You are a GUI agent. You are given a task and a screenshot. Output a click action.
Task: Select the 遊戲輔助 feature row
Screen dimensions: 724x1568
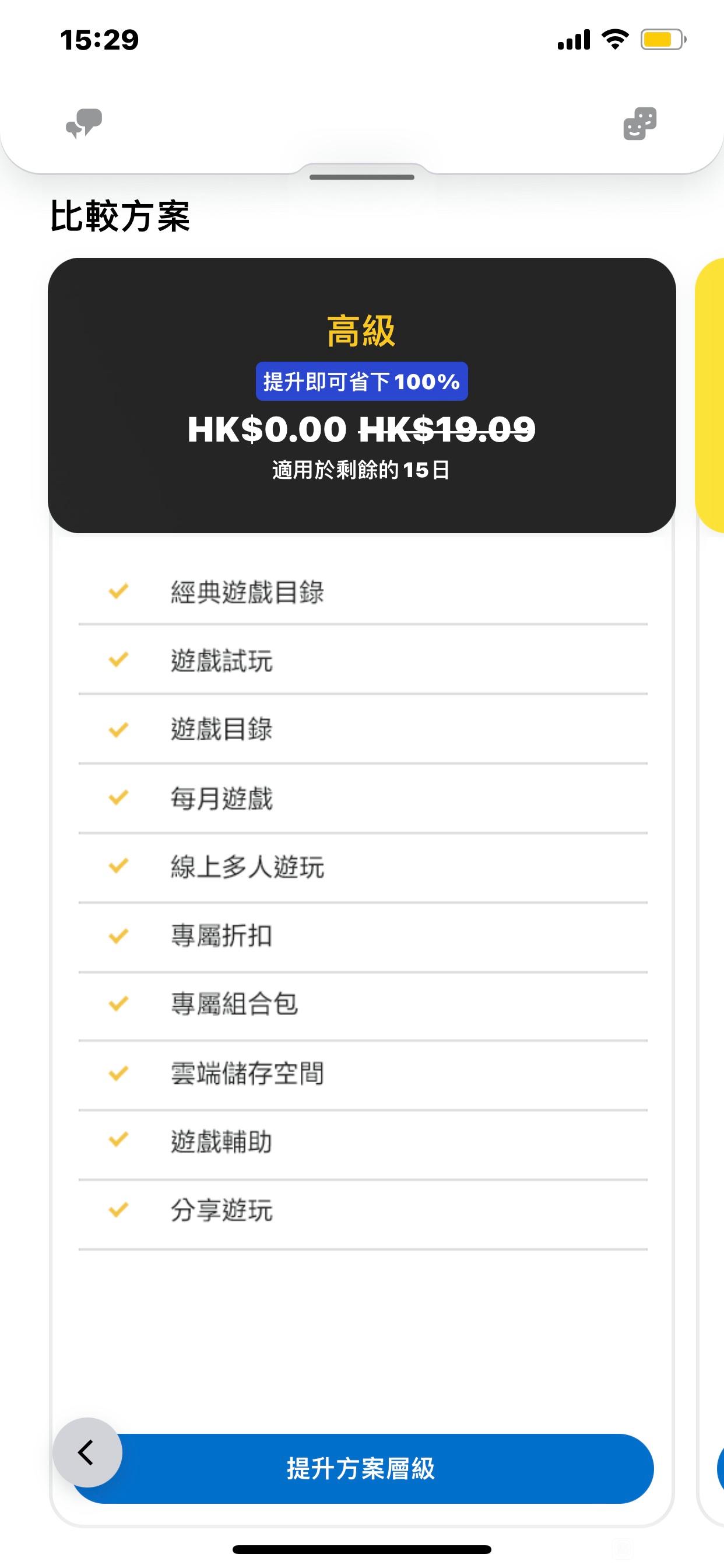363,1142
